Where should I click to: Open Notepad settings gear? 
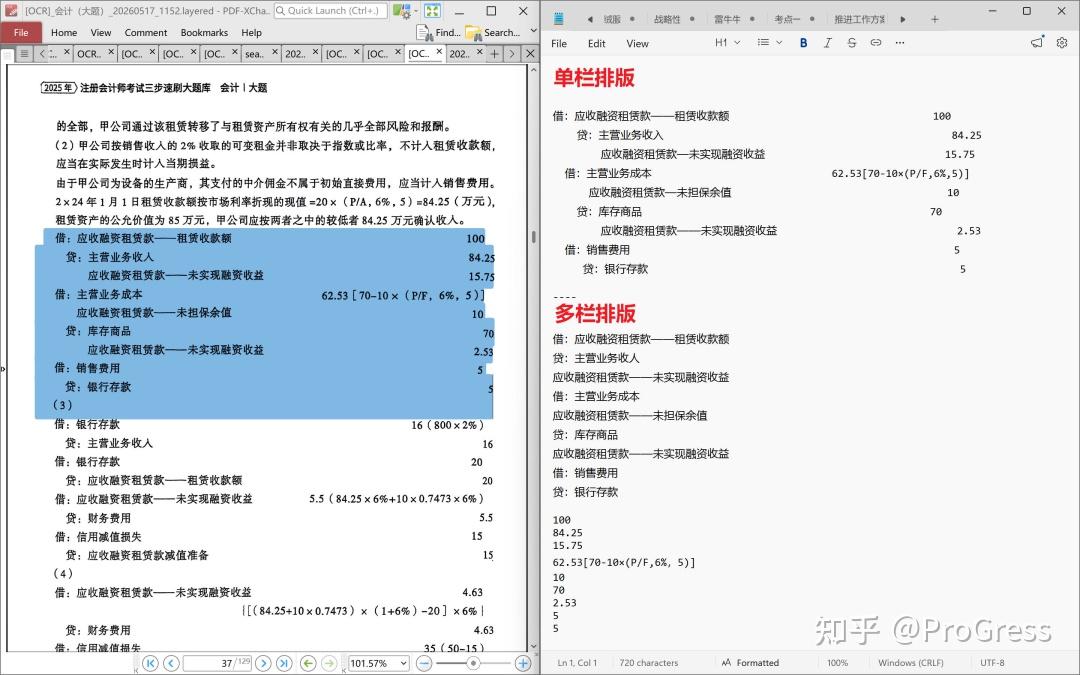(1062, 42)
